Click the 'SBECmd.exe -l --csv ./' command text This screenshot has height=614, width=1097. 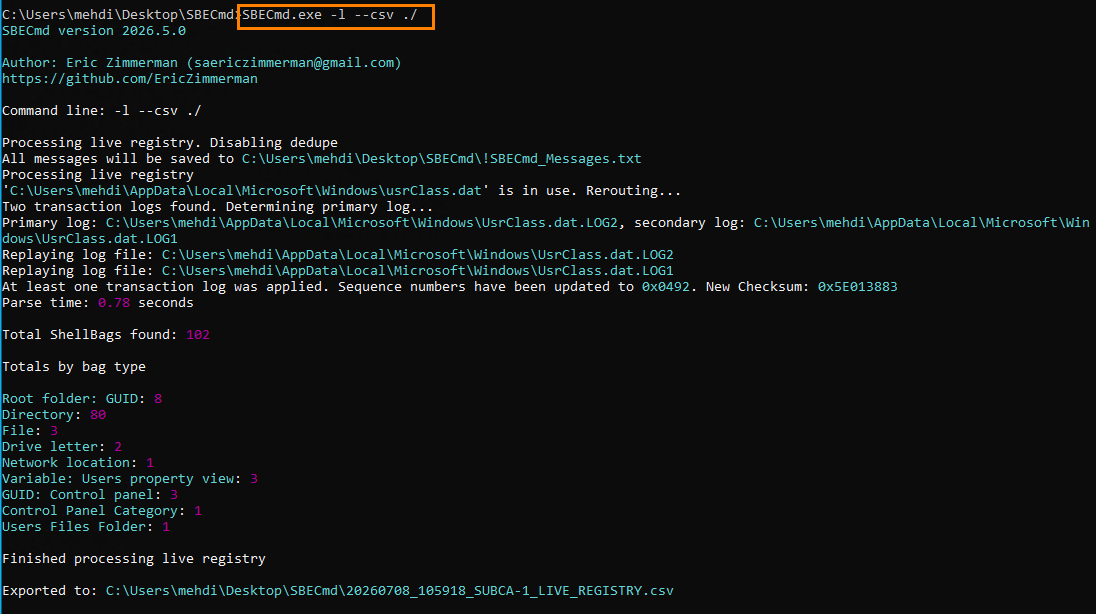330,15
